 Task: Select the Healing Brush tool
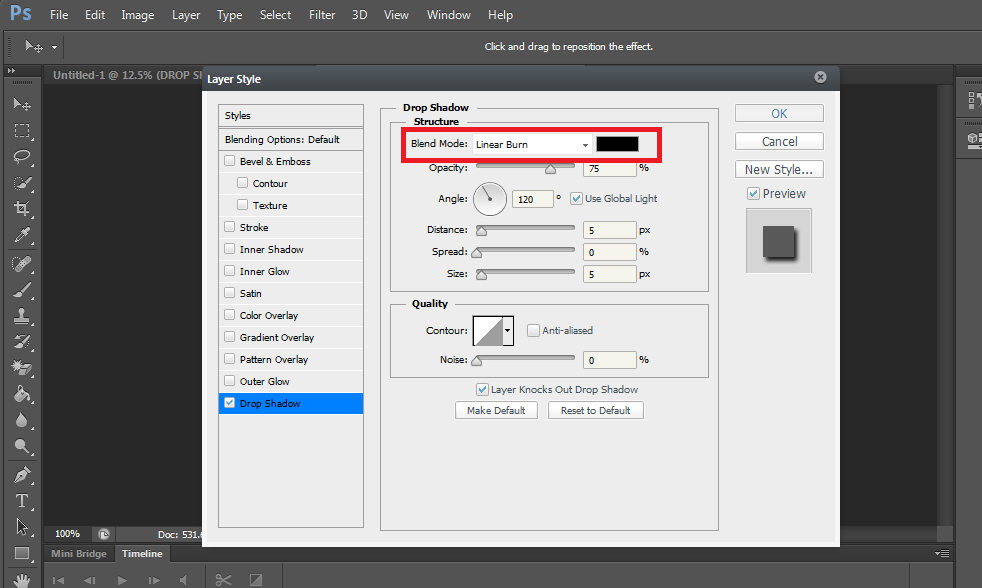(x=22, y=264)
